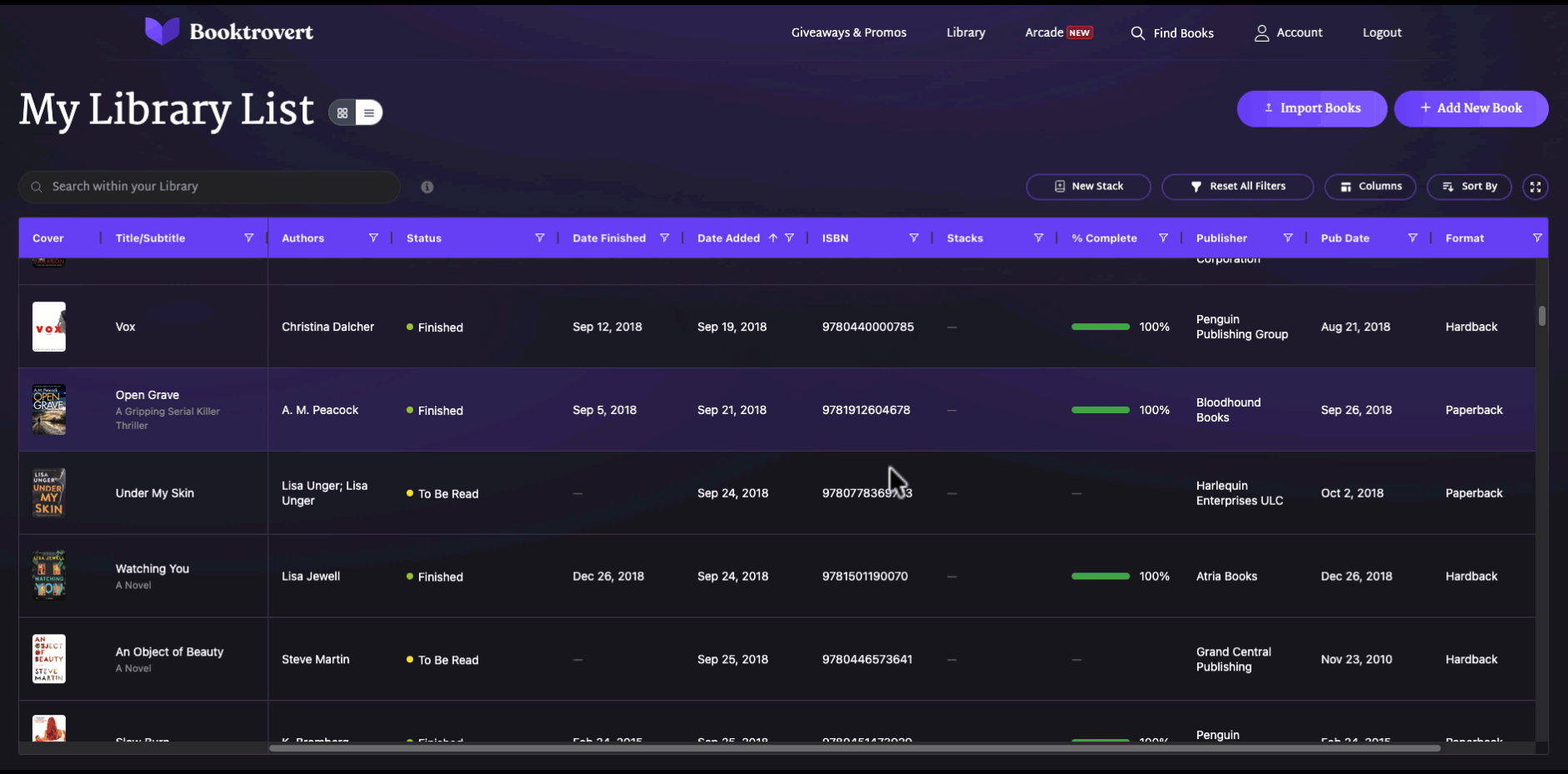
Task: Open An Object of Beauty cover thumbnail
Action: pyautogui.click(x=49, y=659)
